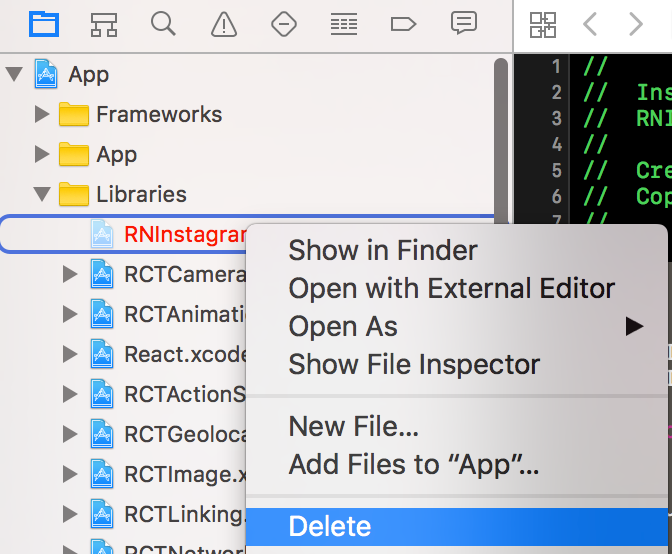Expand the RCTCamera project item

70,274
